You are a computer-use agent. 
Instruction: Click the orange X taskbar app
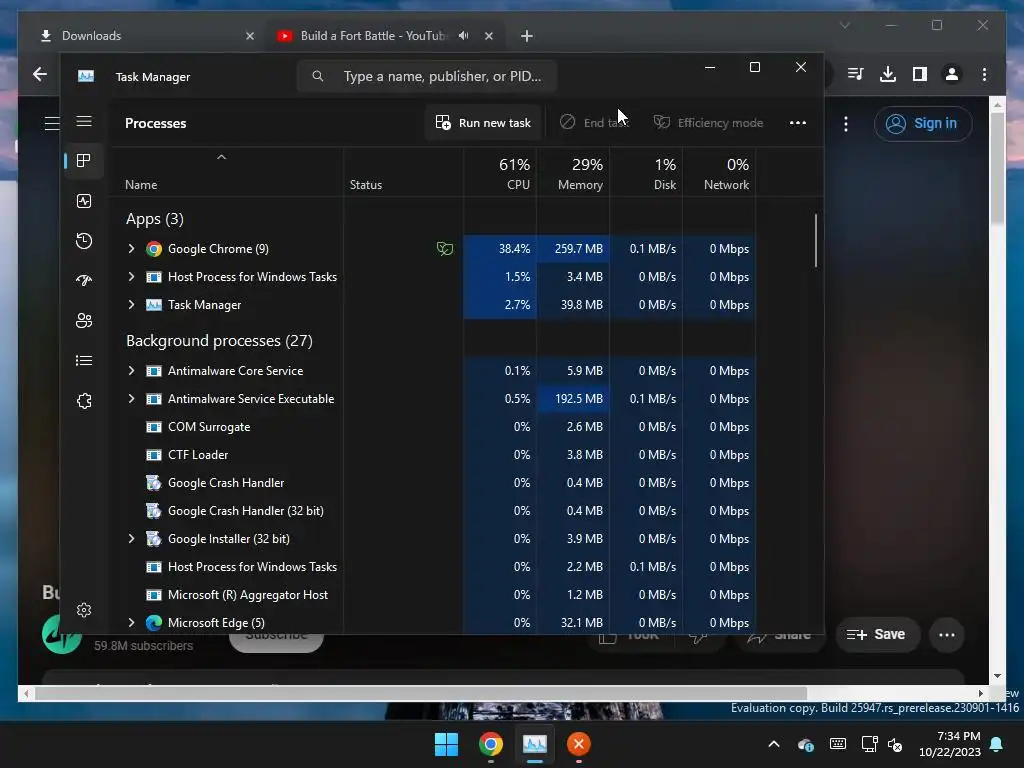point(578,744)
